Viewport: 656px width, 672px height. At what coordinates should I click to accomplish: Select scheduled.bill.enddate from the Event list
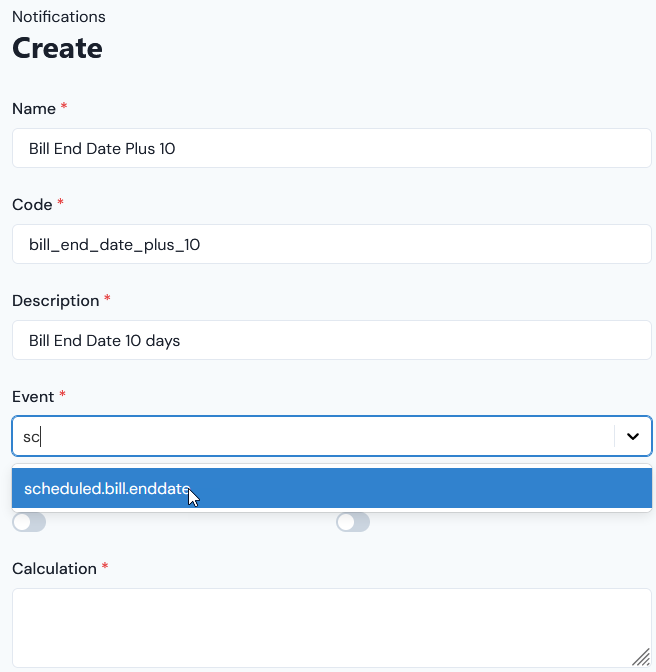(x=332, y=488)
